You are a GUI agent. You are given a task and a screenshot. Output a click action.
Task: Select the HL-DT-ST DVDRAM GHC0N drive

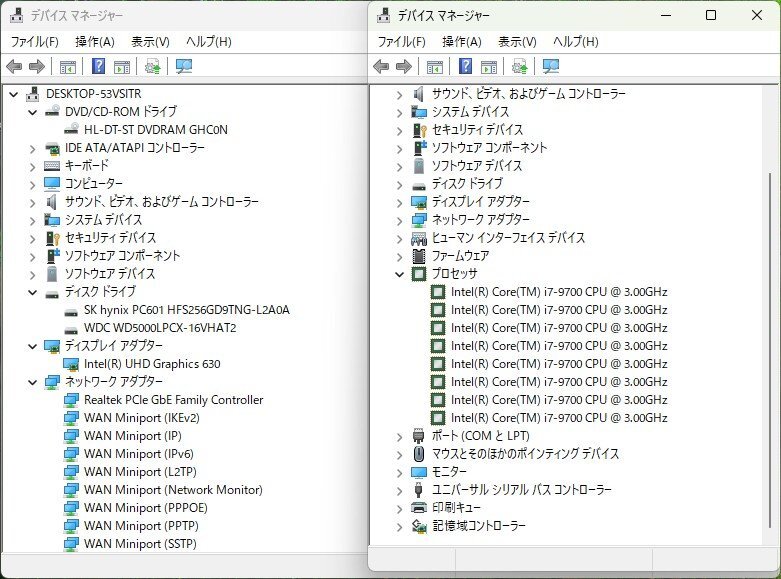(x=155, y=130)
